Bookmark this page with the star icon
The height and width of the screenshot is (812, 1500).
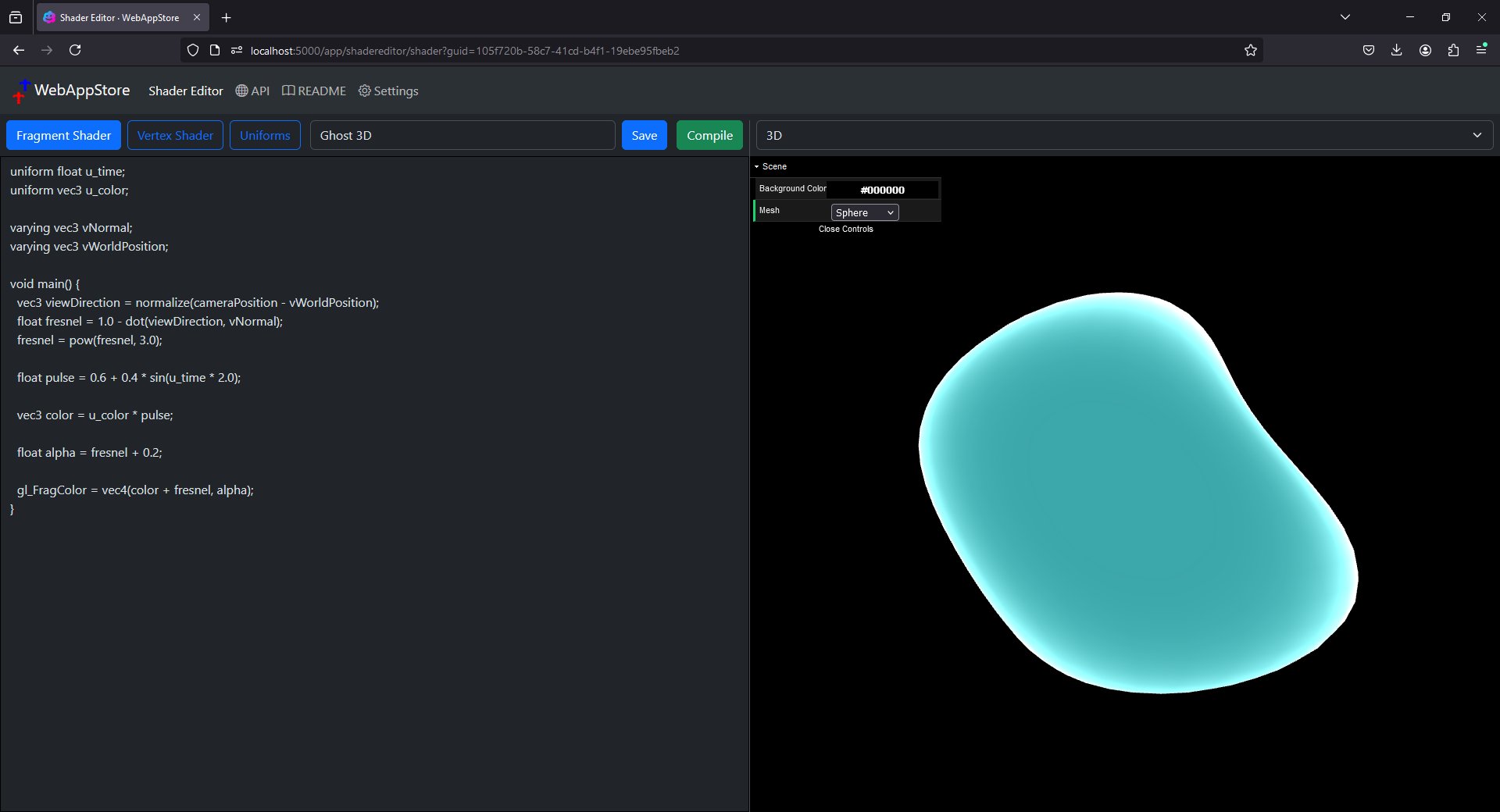(x=1250, y=50)
